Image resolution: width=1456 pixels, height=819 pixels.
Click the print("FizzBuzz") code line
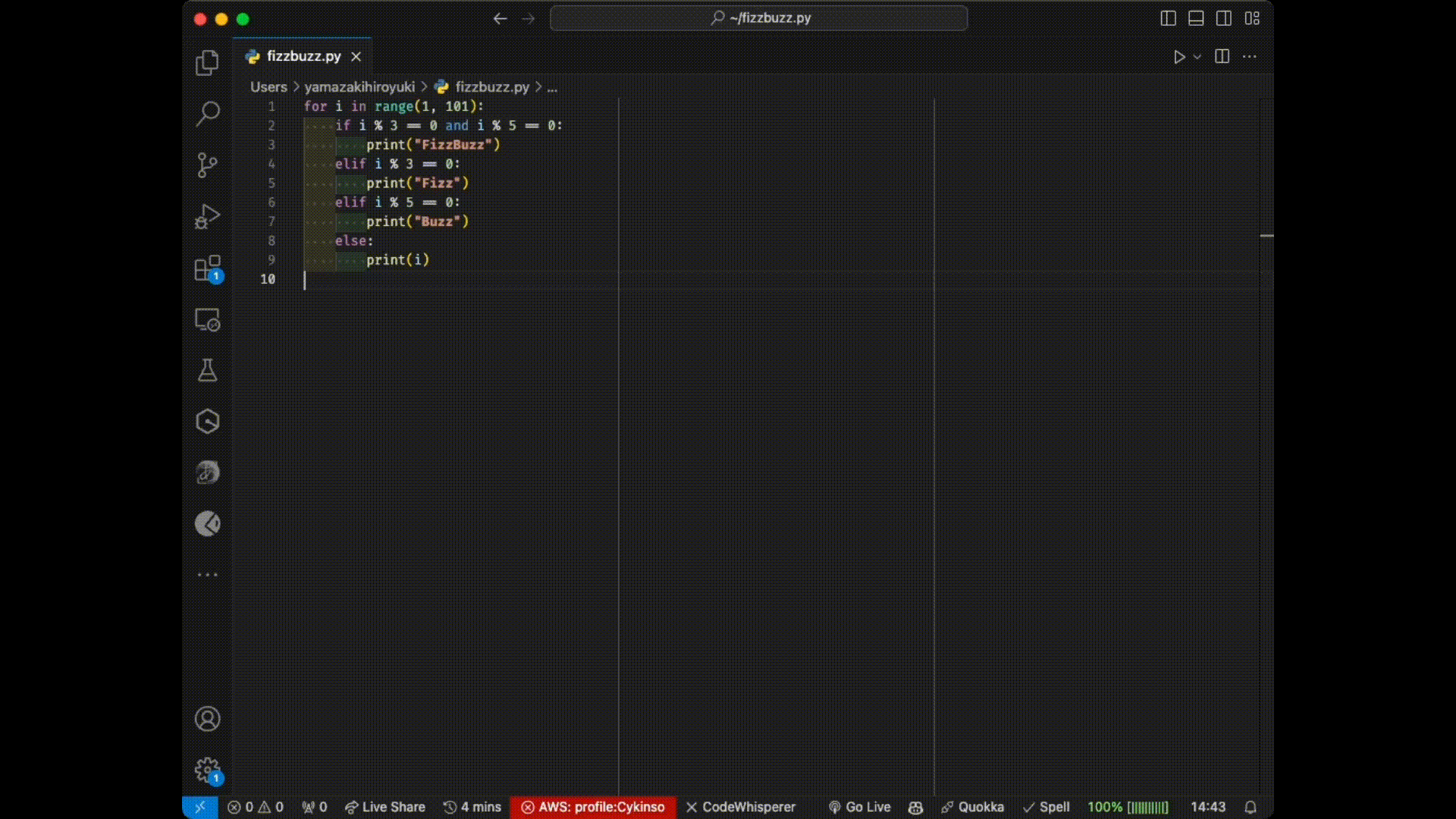433,145
